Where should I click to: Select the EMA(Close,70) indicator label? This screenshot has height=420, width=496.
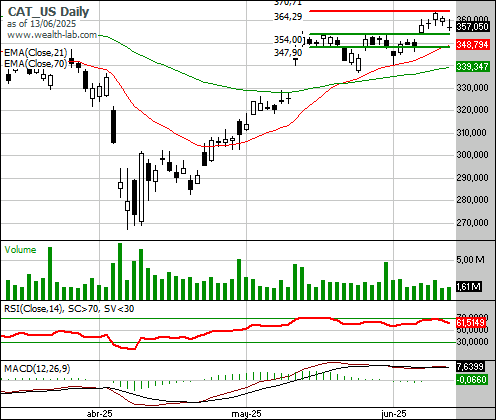coord(35,63)
